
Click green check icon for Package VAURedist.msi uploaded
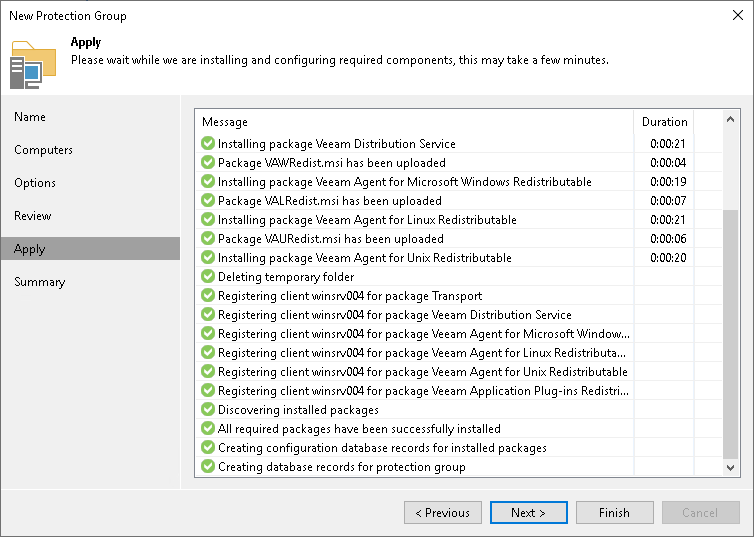(208, 238)
